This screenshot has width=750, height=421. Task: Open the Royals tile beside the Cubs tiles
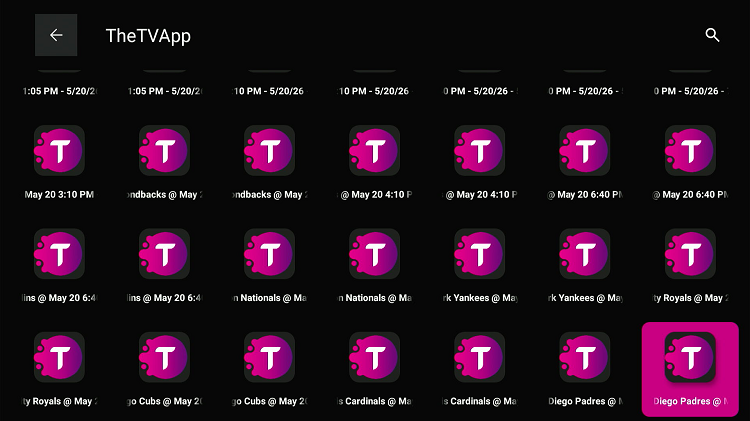[x=59, y=369]
